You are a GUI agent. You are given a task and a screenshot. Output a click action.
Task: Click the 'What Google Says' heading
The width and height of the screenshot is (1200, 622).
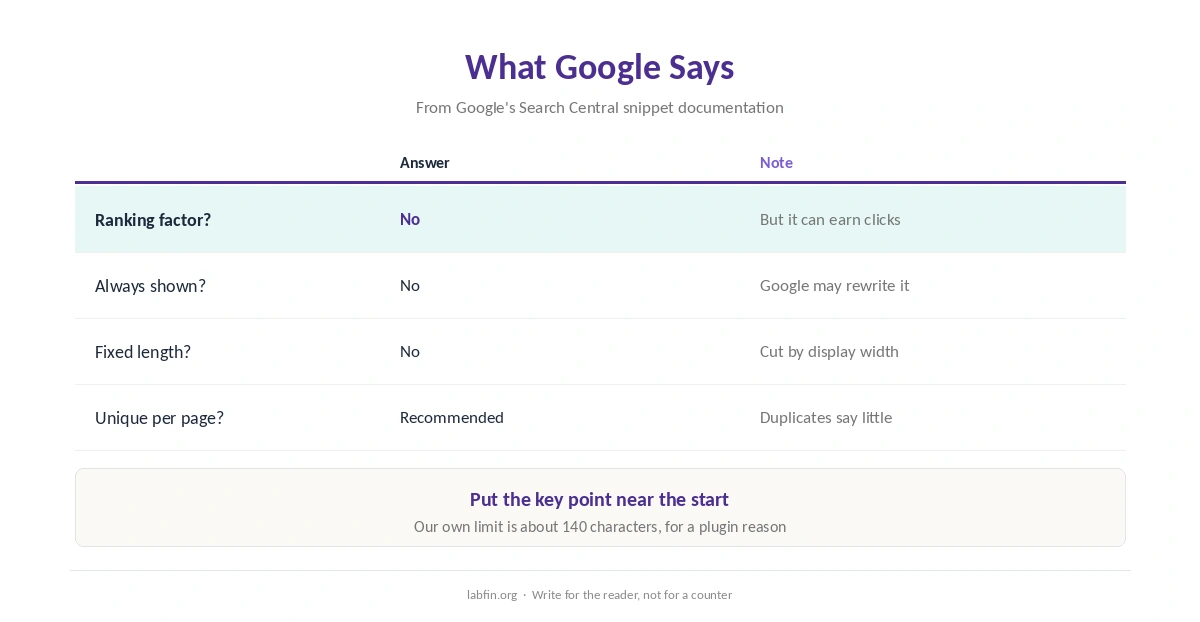click(x=600, y=67)
